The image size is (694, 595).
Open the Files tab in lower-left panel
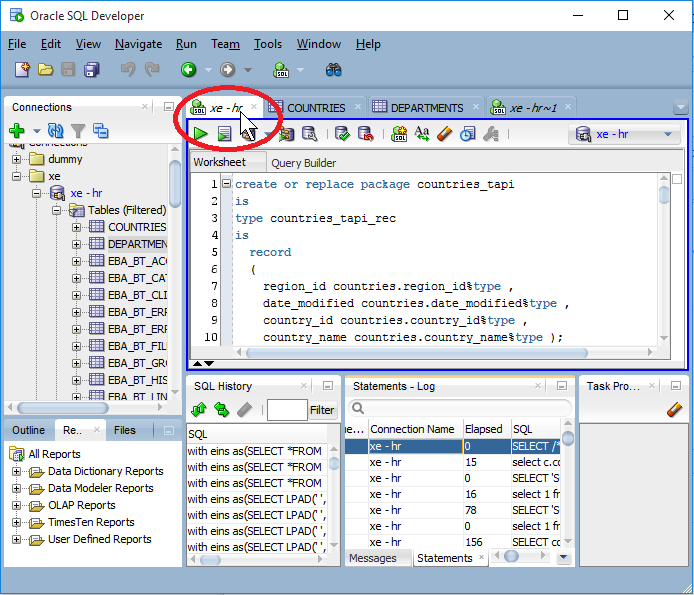tap(124, 430)
